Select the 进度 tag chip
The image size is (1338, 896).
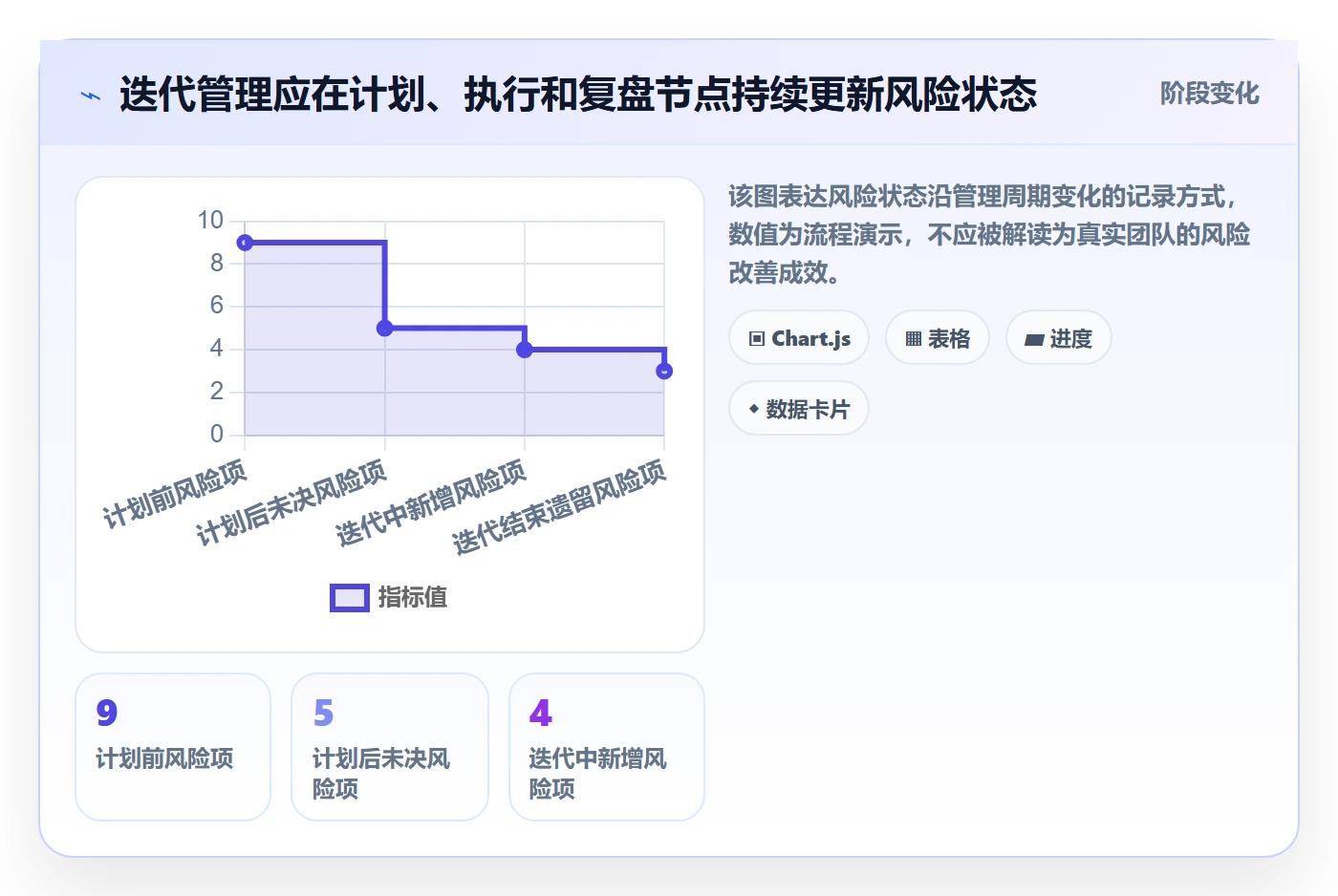pos(1059,338)
